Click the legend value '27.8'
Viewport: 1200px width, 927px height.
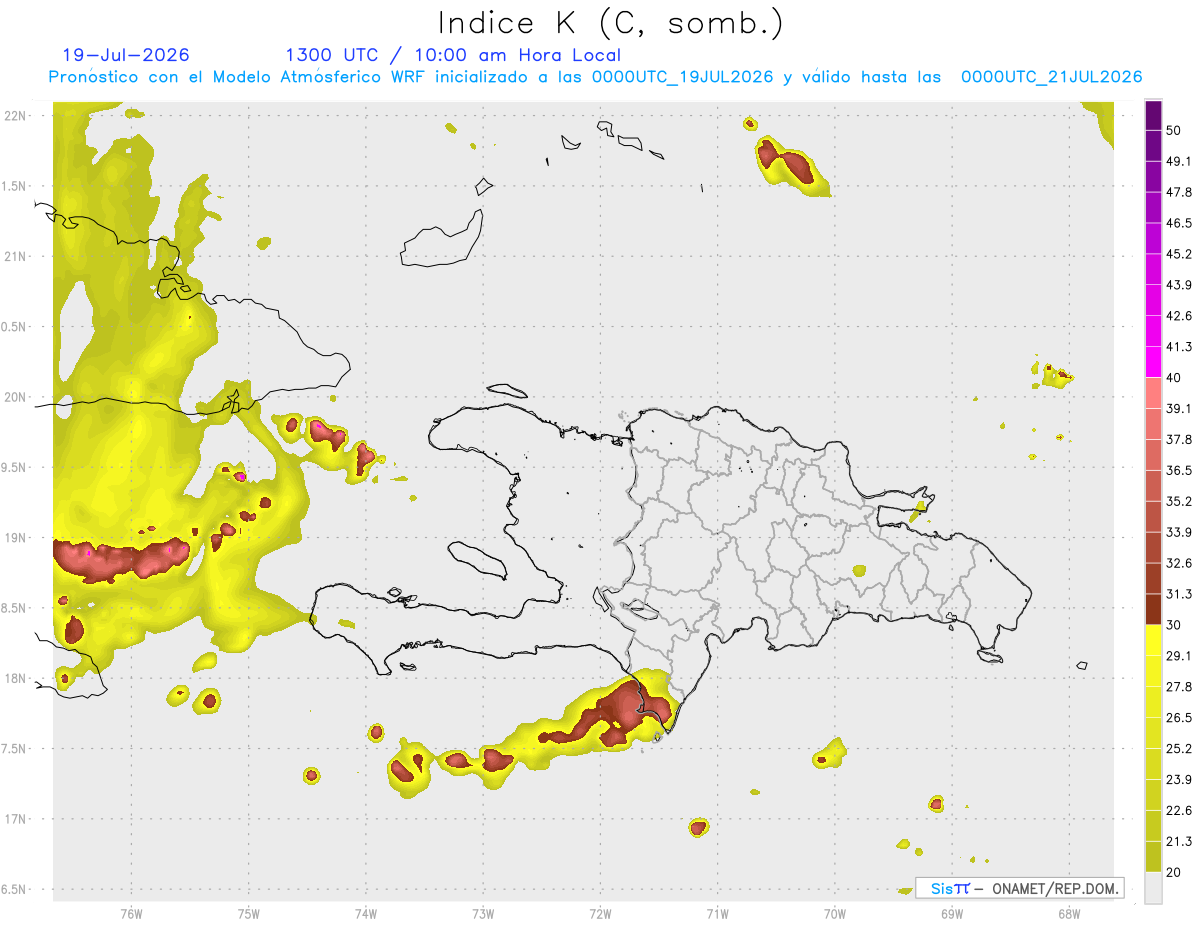[x=1179, y=687]
